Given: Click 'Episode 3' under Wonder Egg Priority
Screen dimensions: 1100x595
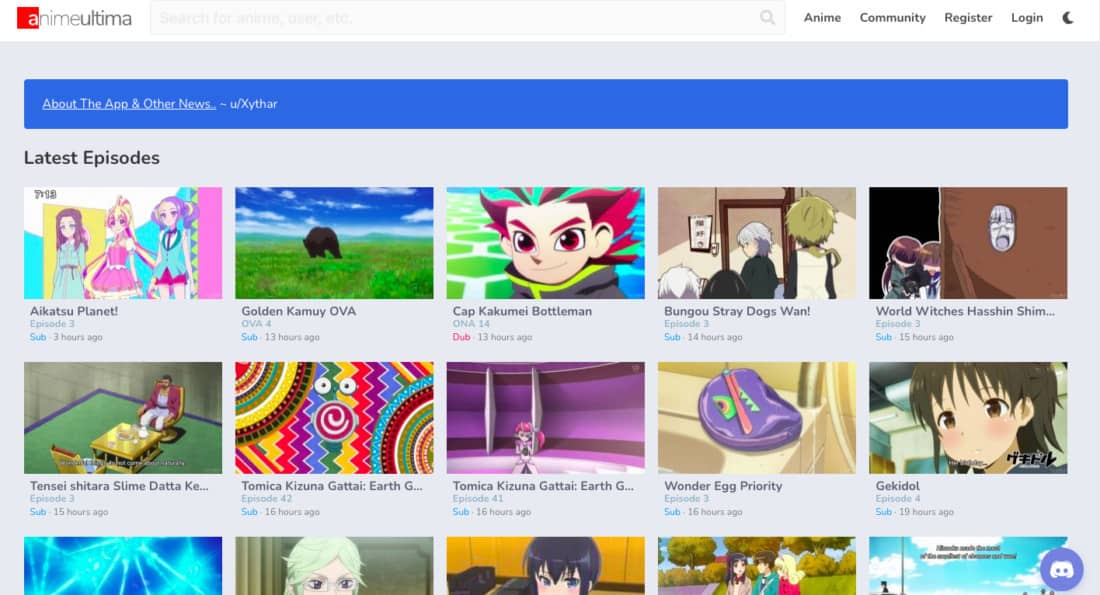Looking at the screenshot, I should (x=686, y=498).
